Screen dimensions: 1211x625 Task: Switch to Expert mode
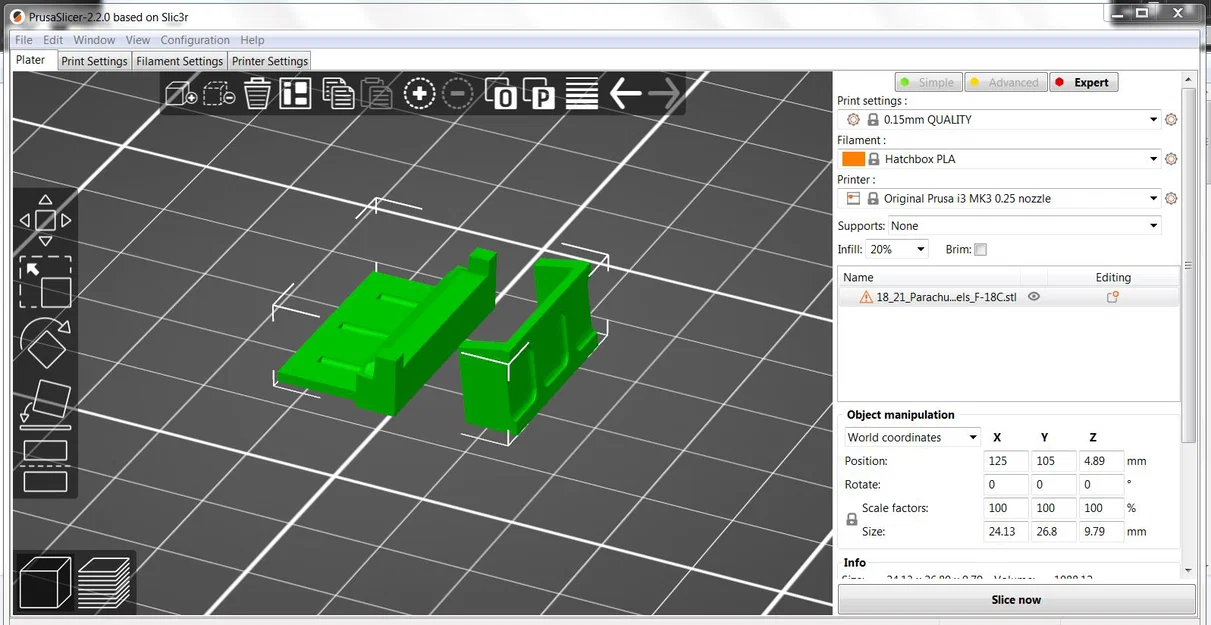1083,82
